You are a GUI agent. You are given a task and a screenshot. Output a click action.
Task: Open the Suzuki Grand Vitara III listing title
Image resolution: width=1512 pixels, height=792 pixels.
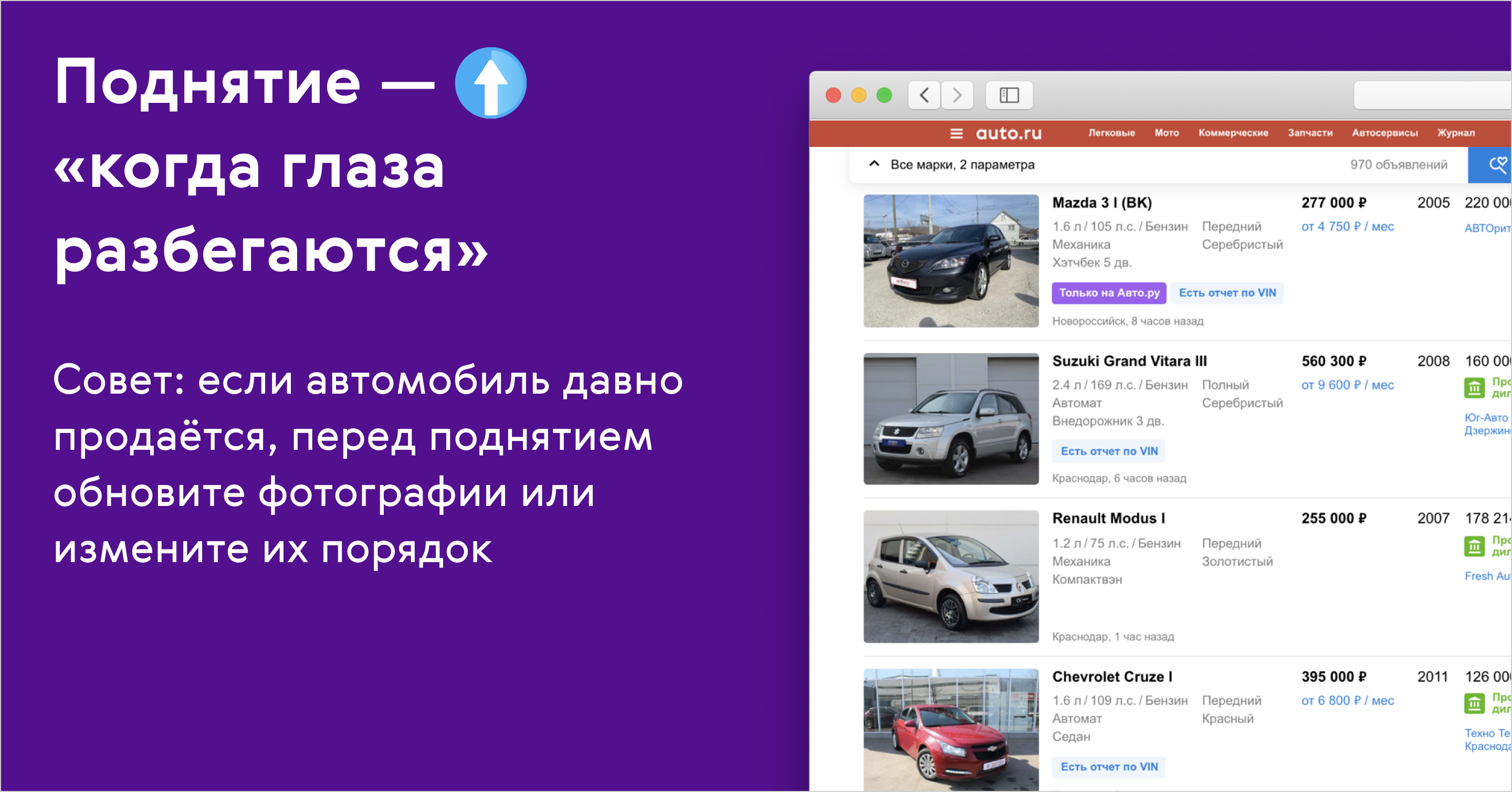[x=1129, y=361]
